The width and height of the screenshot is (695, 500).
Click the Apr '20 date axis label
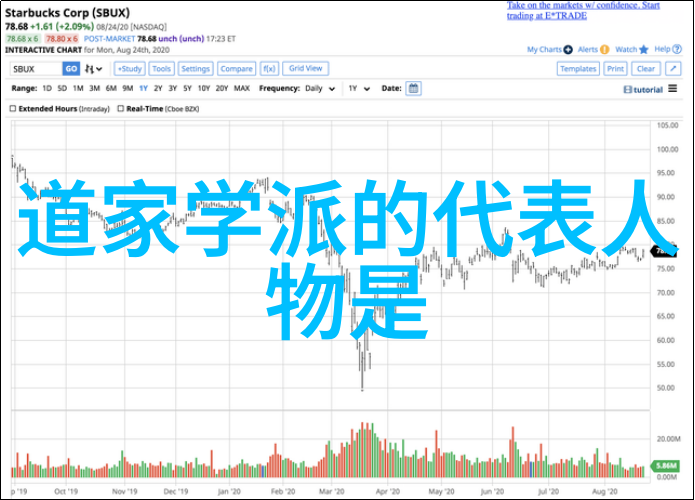point(388,491)
